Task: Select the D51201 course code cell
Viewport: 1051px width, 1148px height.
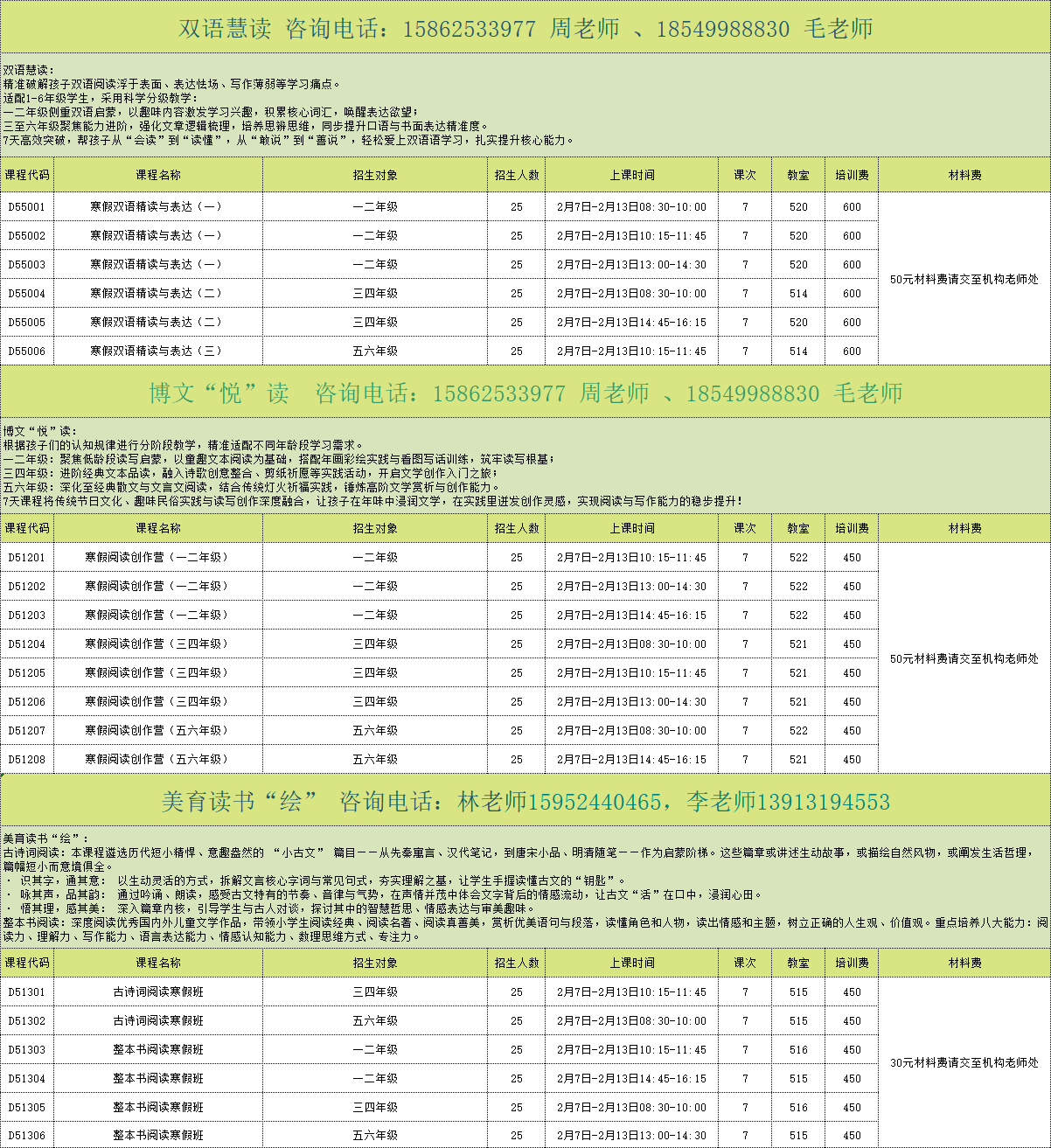Action: click(26, 558)
